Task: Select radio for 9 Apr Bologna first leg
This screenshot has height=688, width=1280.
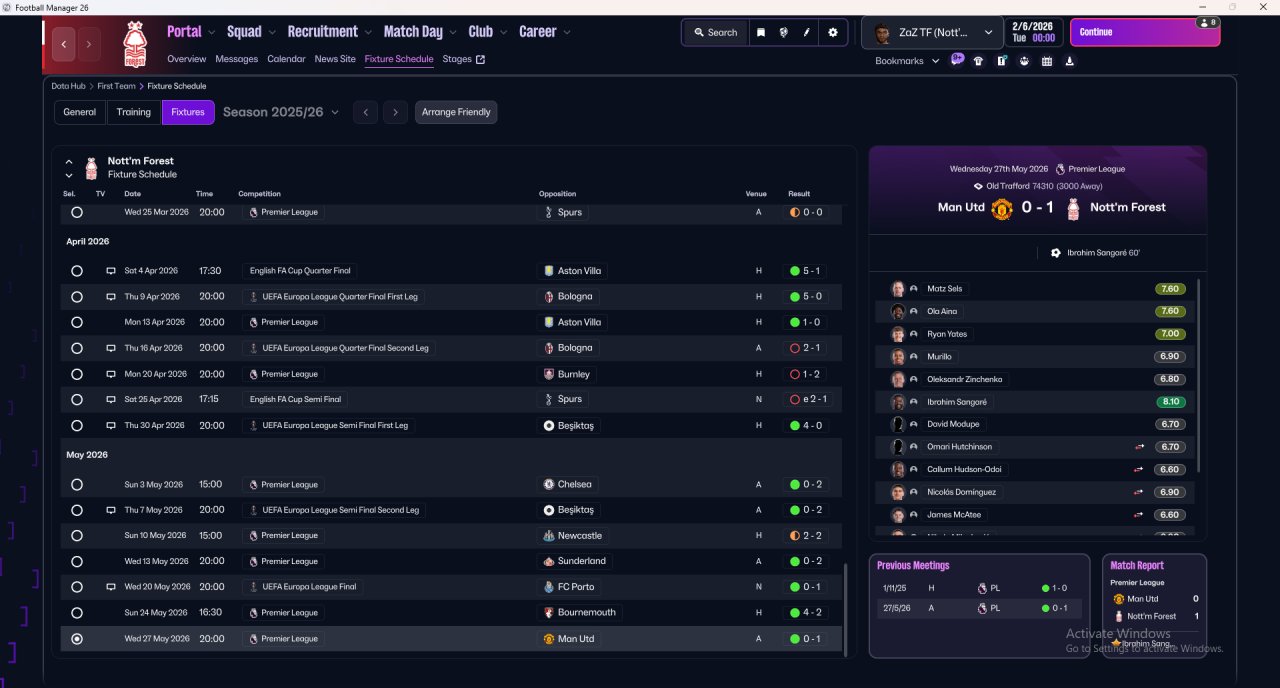Action: tap(77, 297)
